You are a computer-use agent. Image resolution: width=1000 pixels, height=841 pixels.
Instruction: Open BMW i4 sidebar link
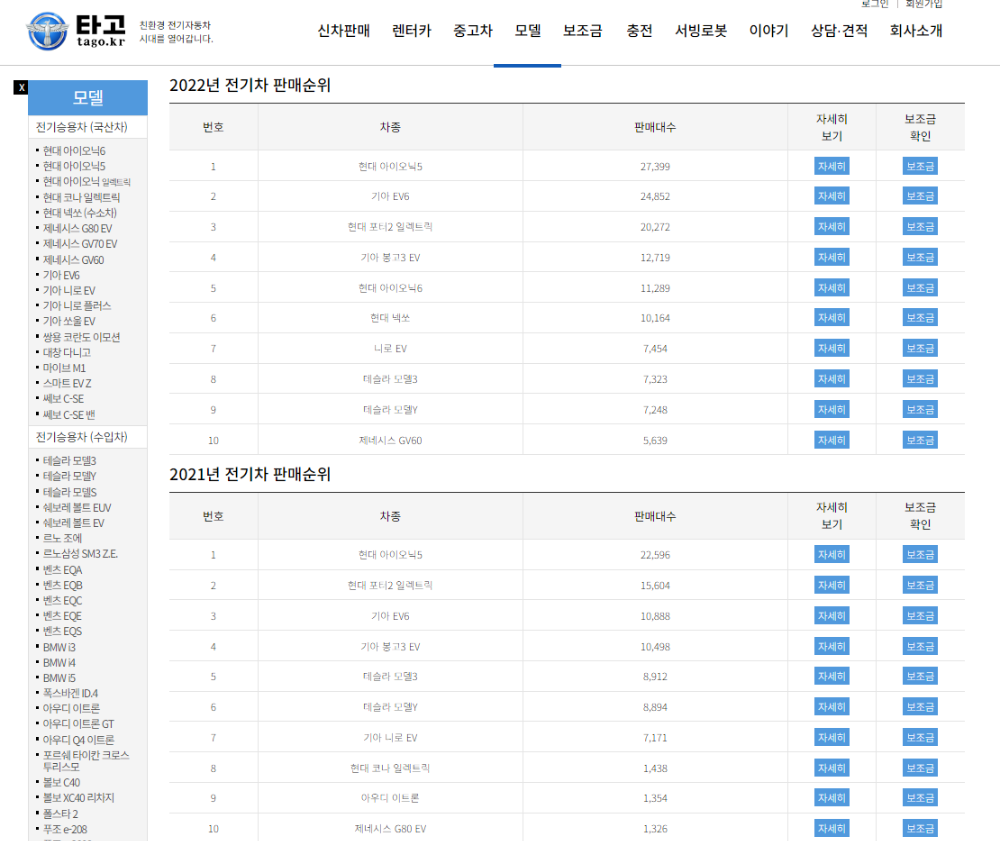pos(59,662)
